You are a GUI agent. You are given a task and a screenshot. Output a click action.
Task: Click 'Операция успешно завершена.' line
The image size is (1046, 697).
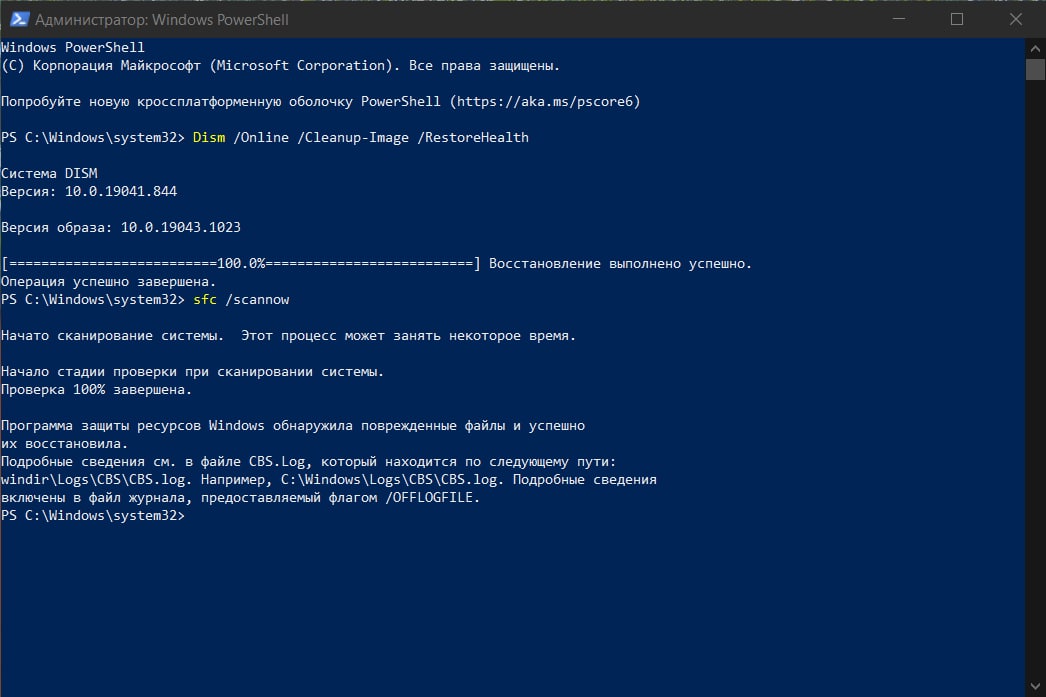point(108,281)
